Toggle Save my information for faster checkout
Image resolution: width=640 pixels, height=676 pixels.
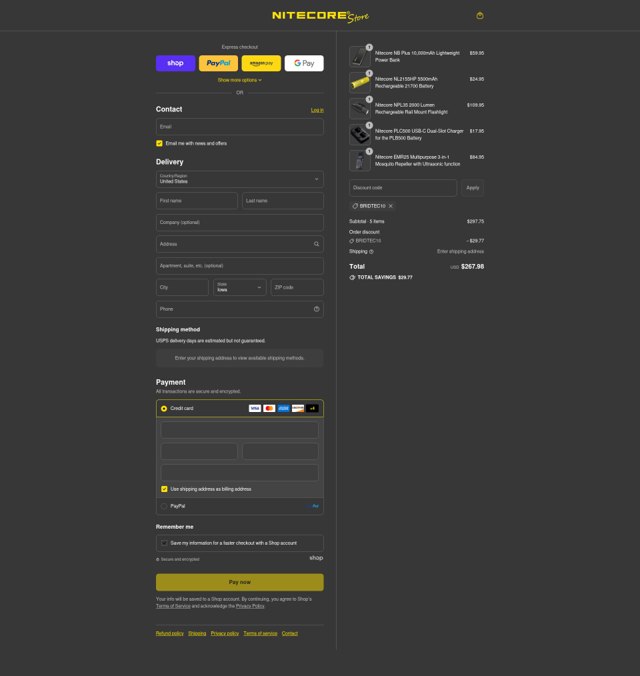tap(164, 543)
